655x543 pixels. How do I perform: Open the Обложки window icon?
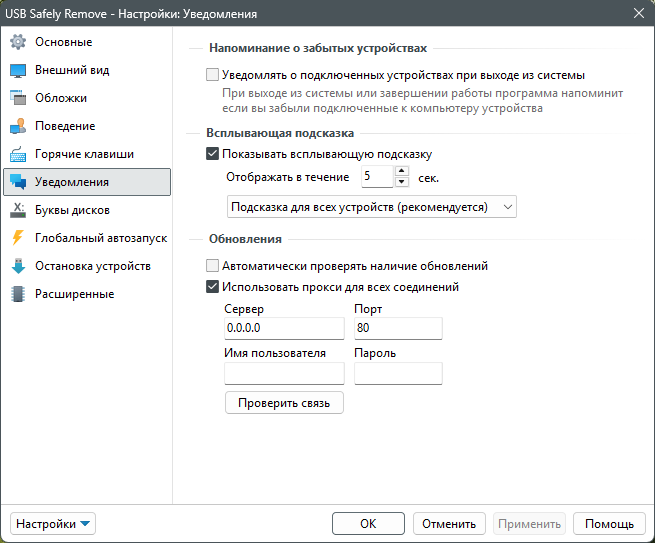click(18, 98)
